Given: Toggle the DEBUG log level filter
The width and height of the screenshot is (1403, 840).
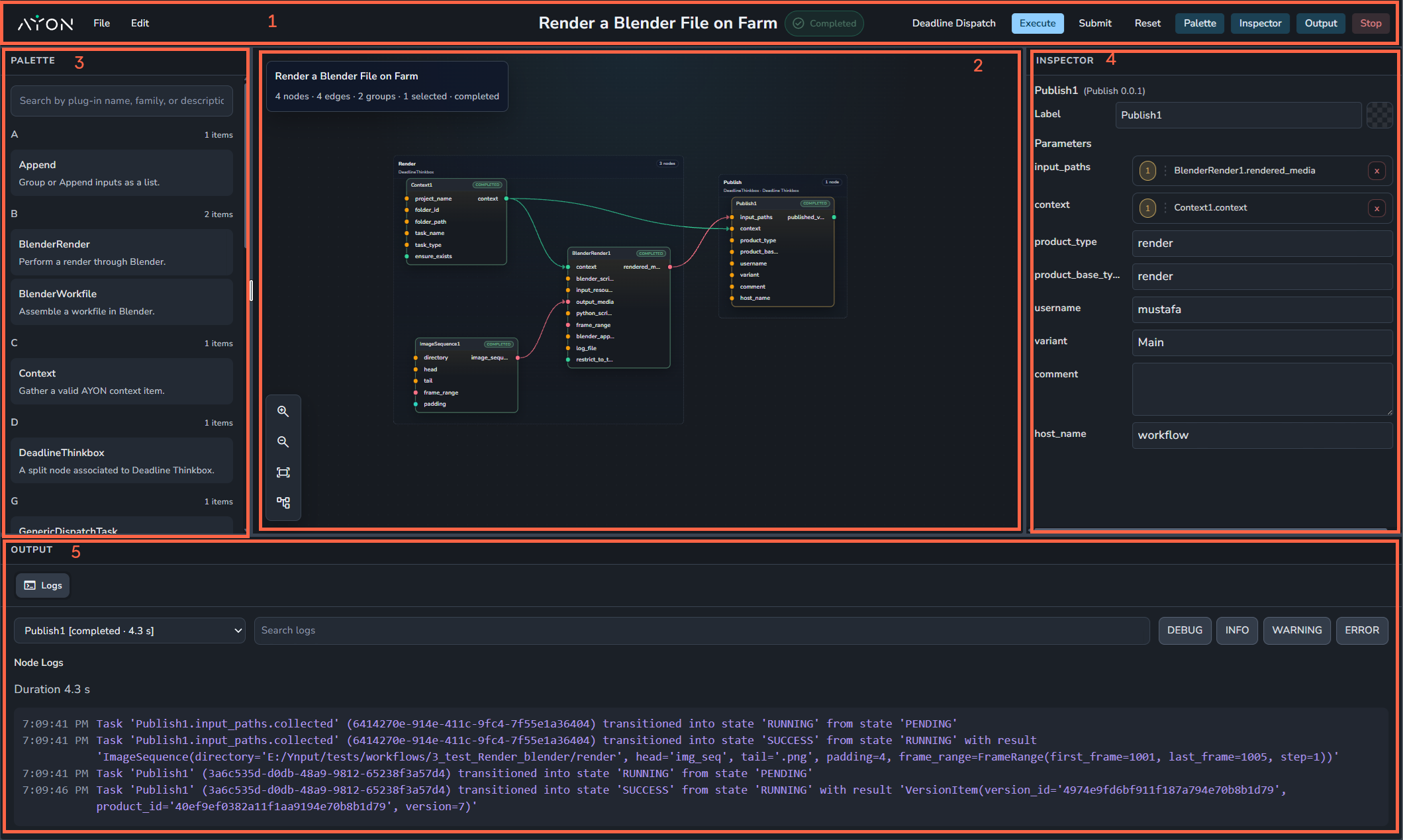Looking at the screenshot, I should (x=1185, y=630).
